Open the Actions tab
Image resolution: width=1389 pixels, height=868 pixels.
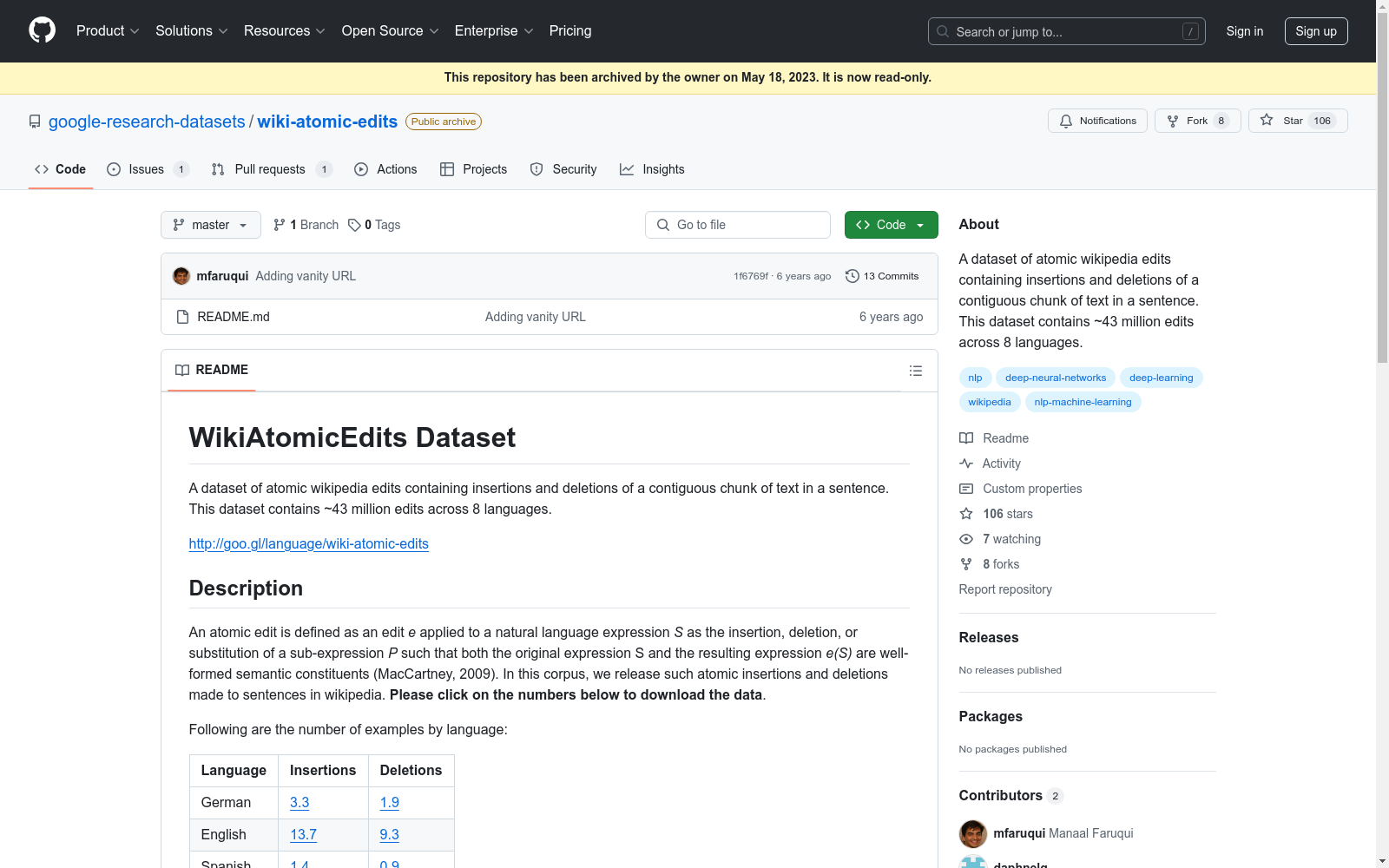(x=386, y=169)
